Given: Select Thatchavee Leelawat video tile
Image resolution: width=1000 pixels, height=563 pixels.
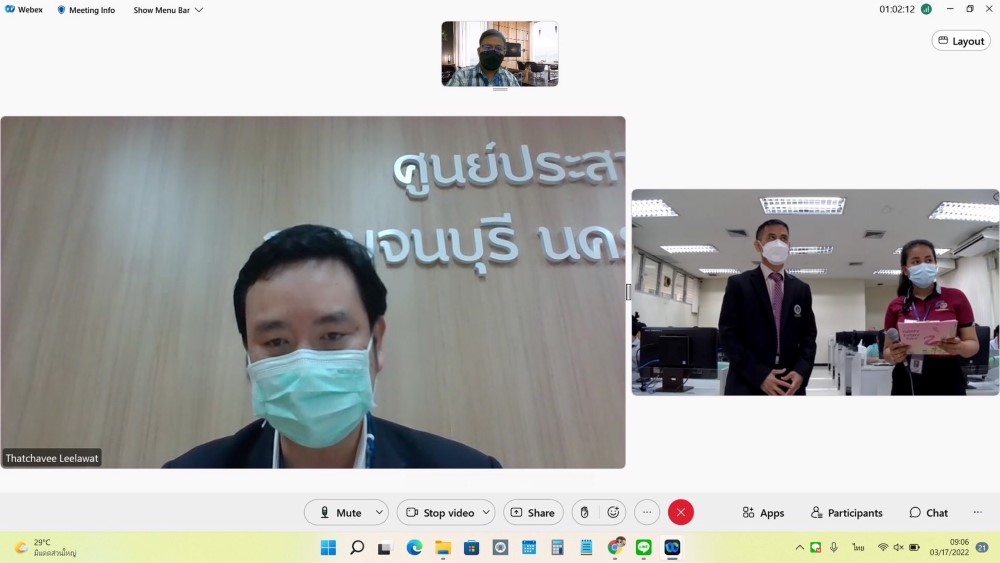Looking at the screenshot, I should click(313, 292).
